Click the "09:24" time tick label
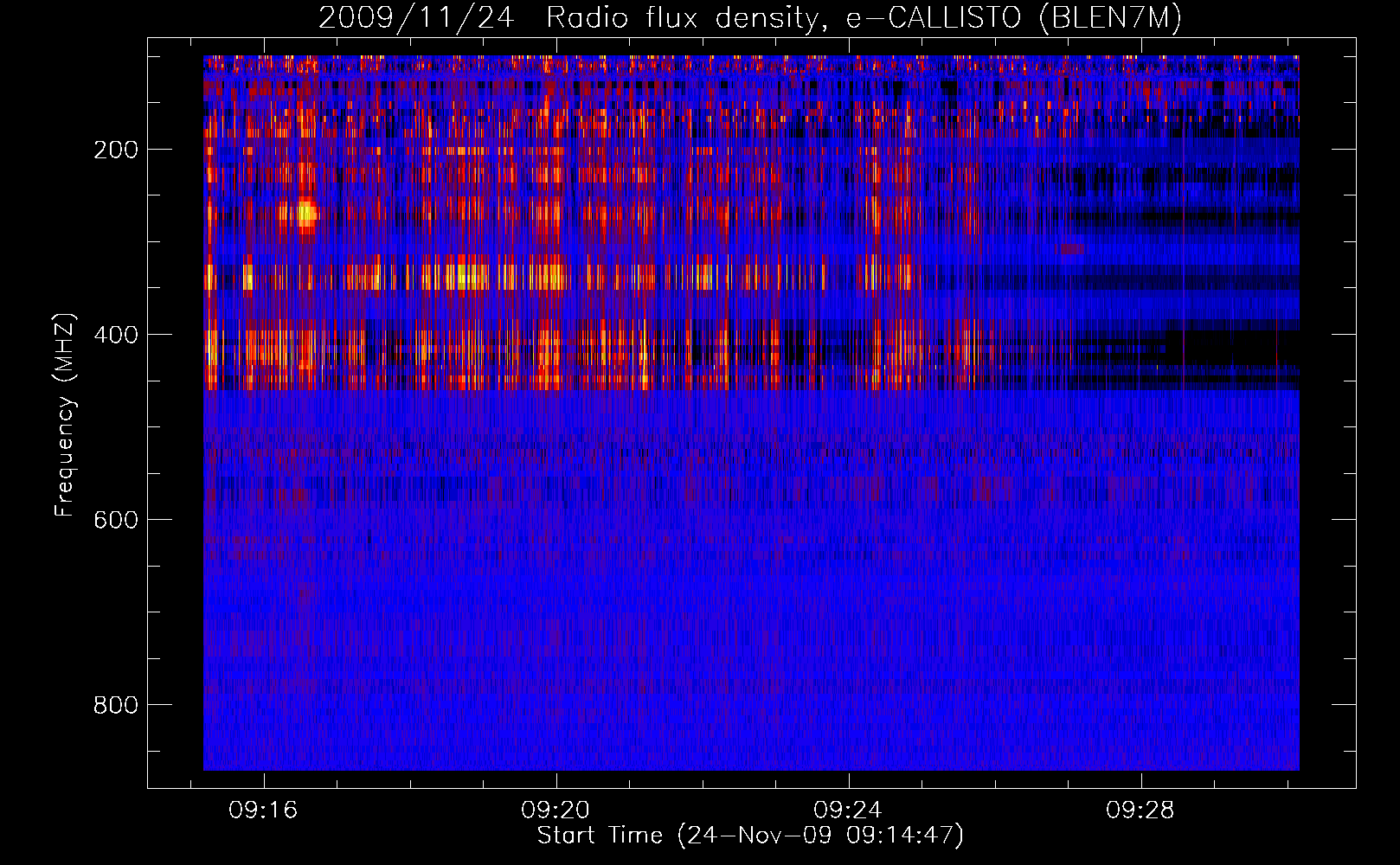 (x=848, y=810)
